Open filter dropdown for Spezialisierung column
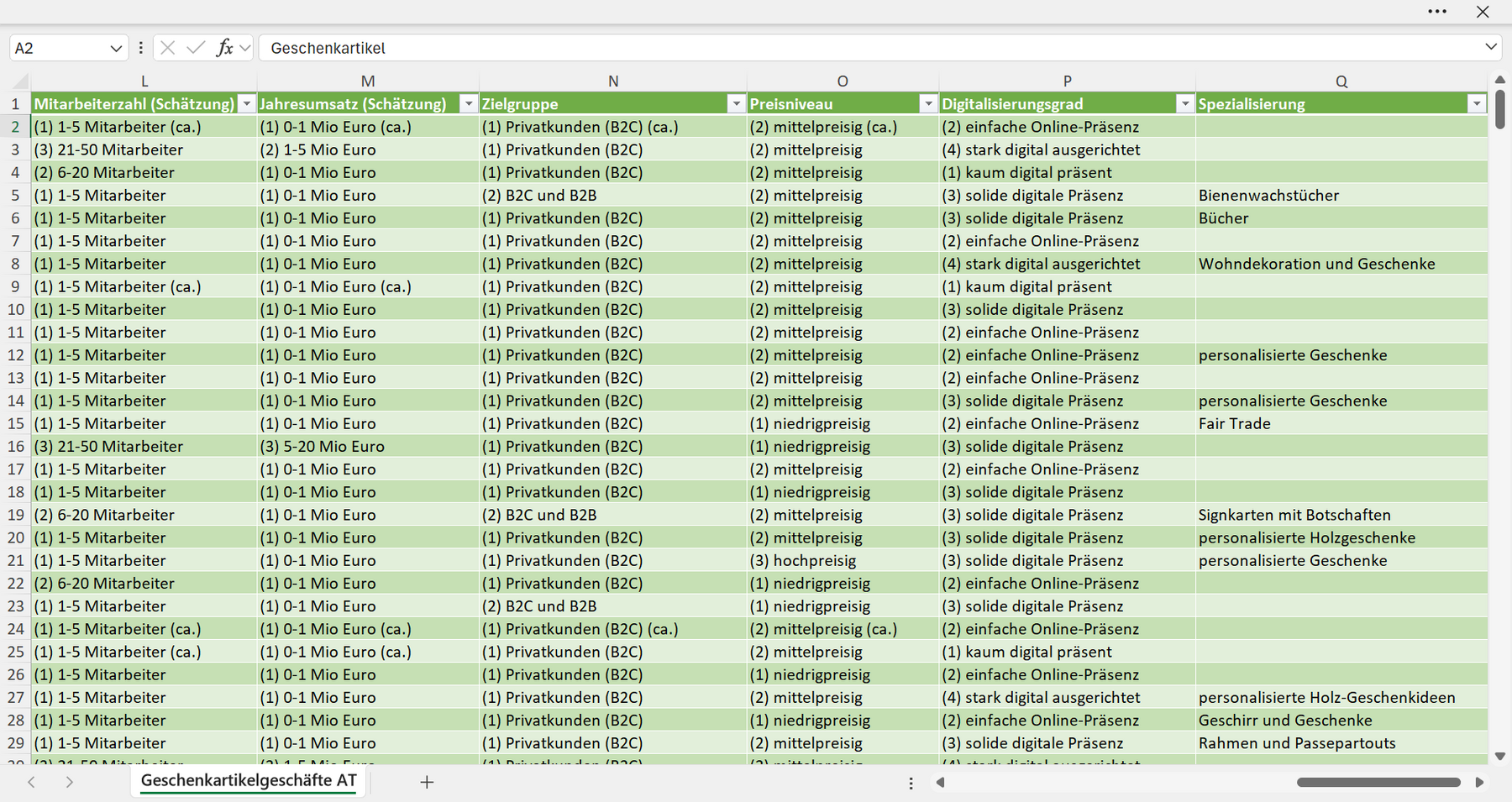Viewport: 1512px width, 802px height. [x=1476, y=104]
